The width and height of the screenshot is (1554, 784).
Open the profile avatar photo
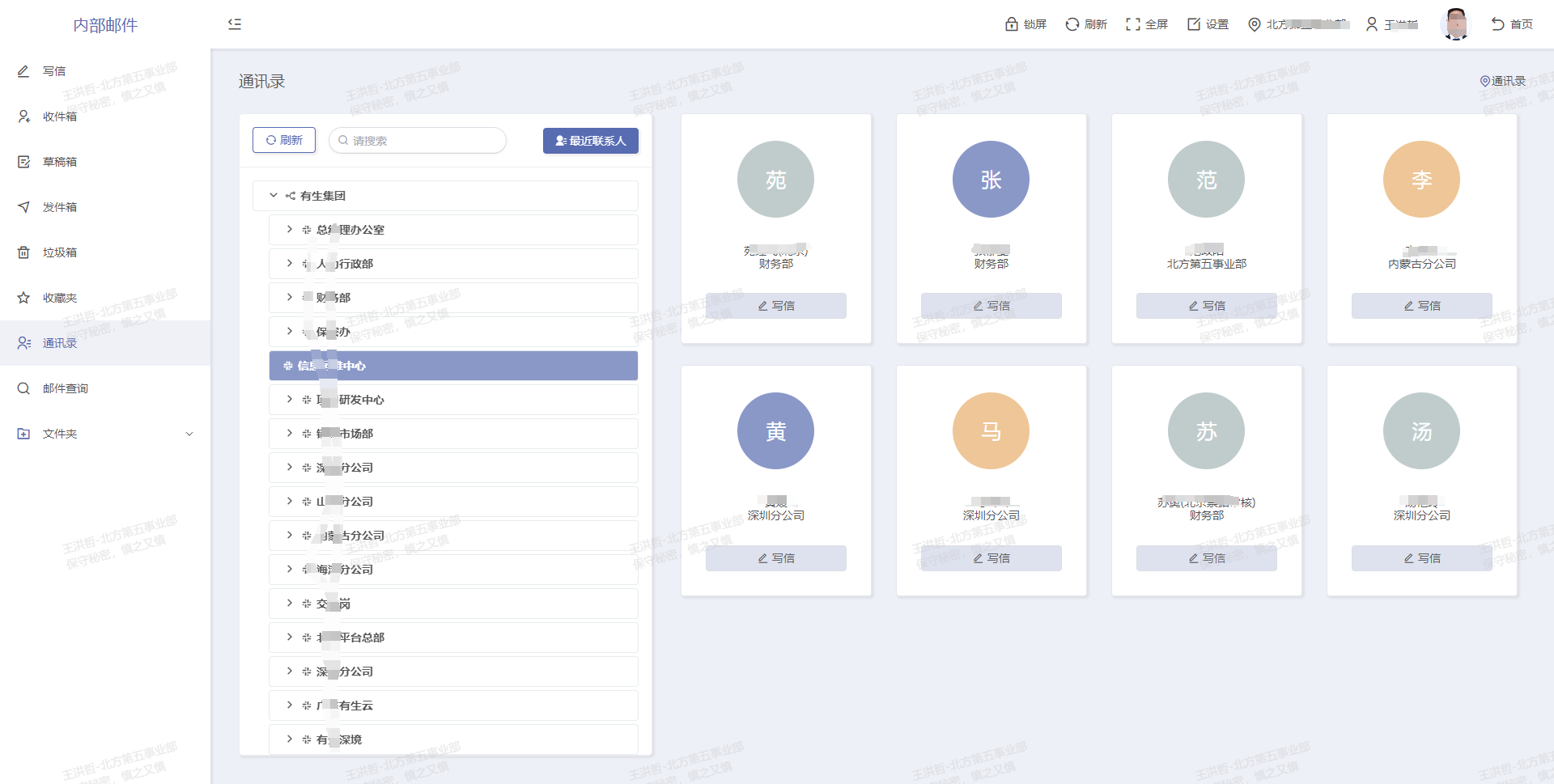[1456, 24]
